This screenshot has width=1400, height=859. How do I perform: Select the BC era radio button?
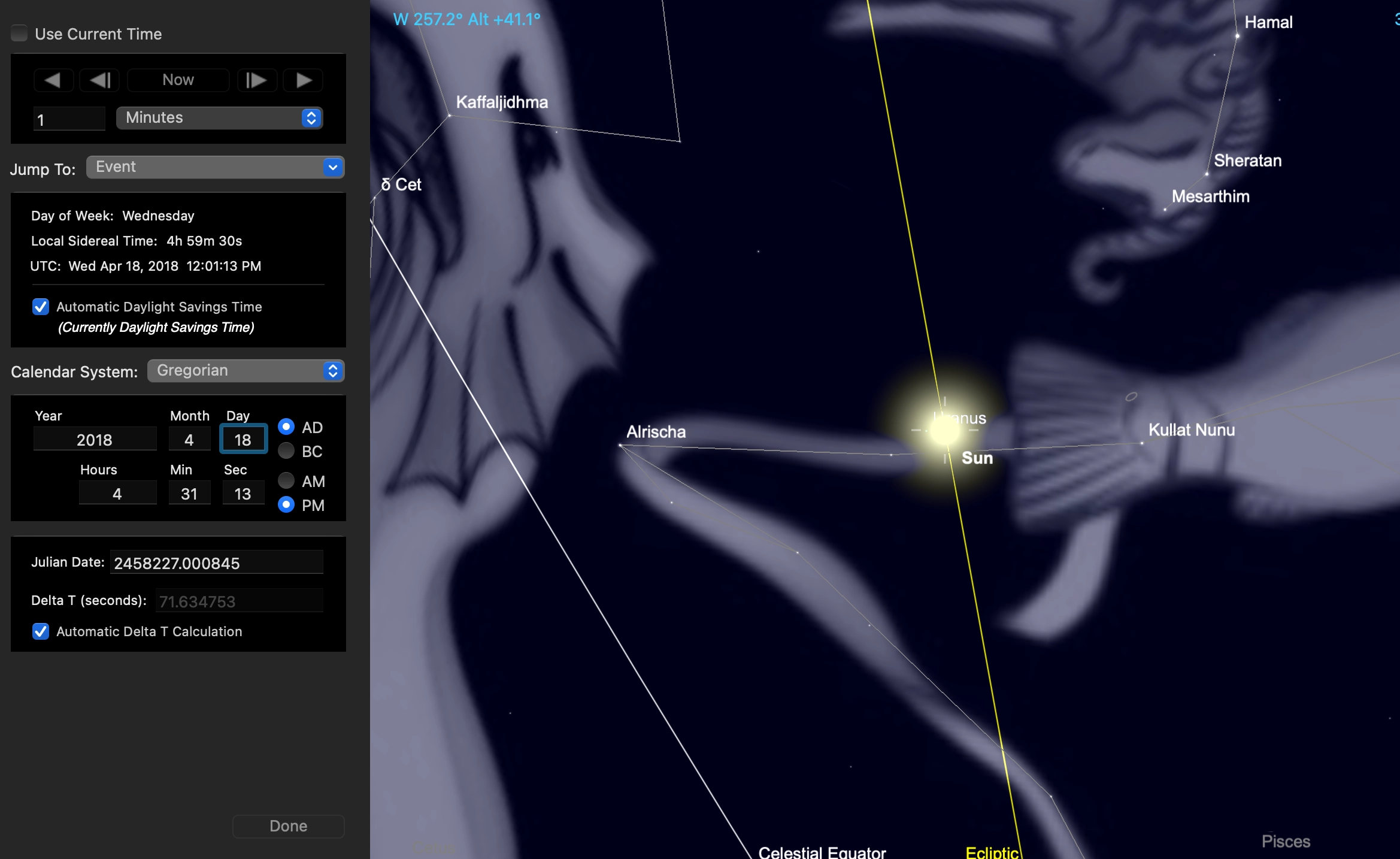pos(286,451)
